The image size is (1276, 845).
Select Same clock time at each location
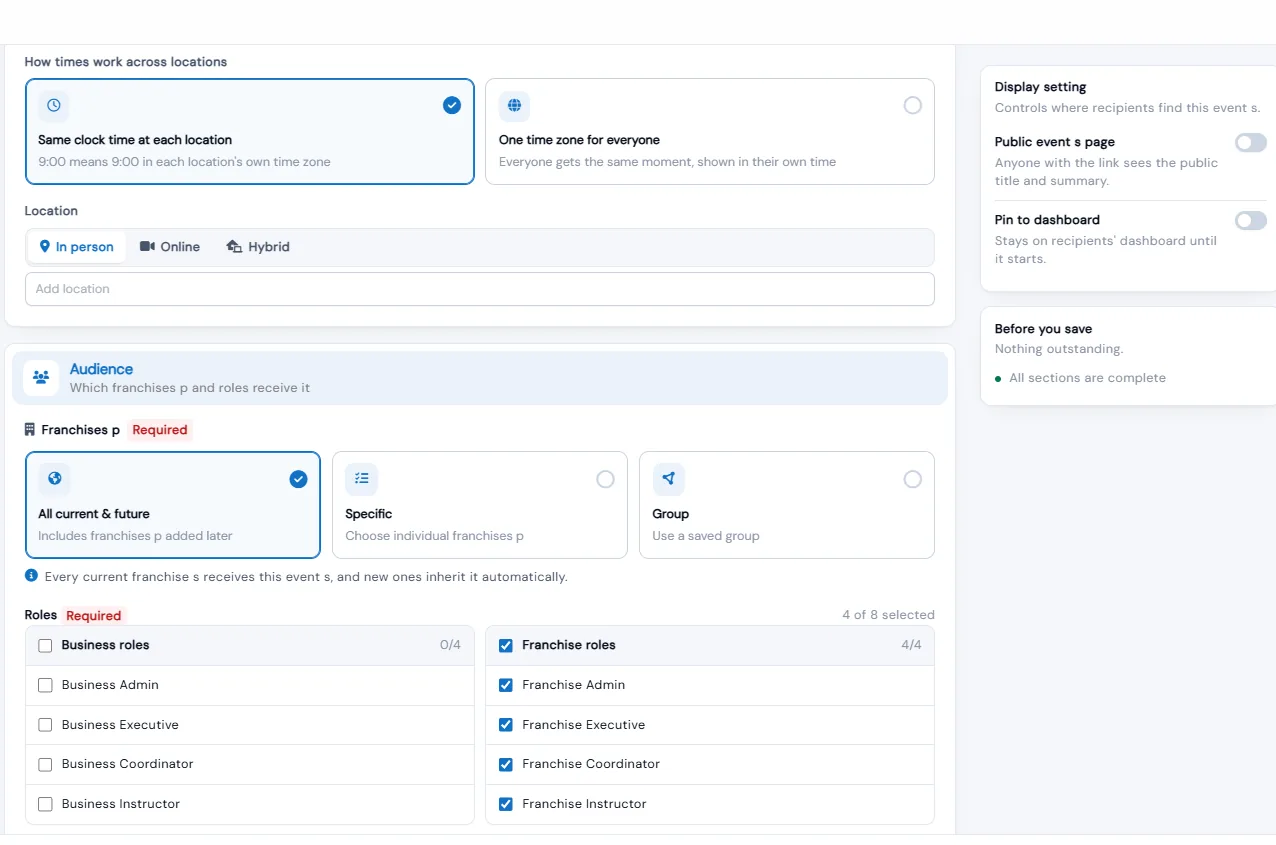pyautogui.click(x=250, y=132)
